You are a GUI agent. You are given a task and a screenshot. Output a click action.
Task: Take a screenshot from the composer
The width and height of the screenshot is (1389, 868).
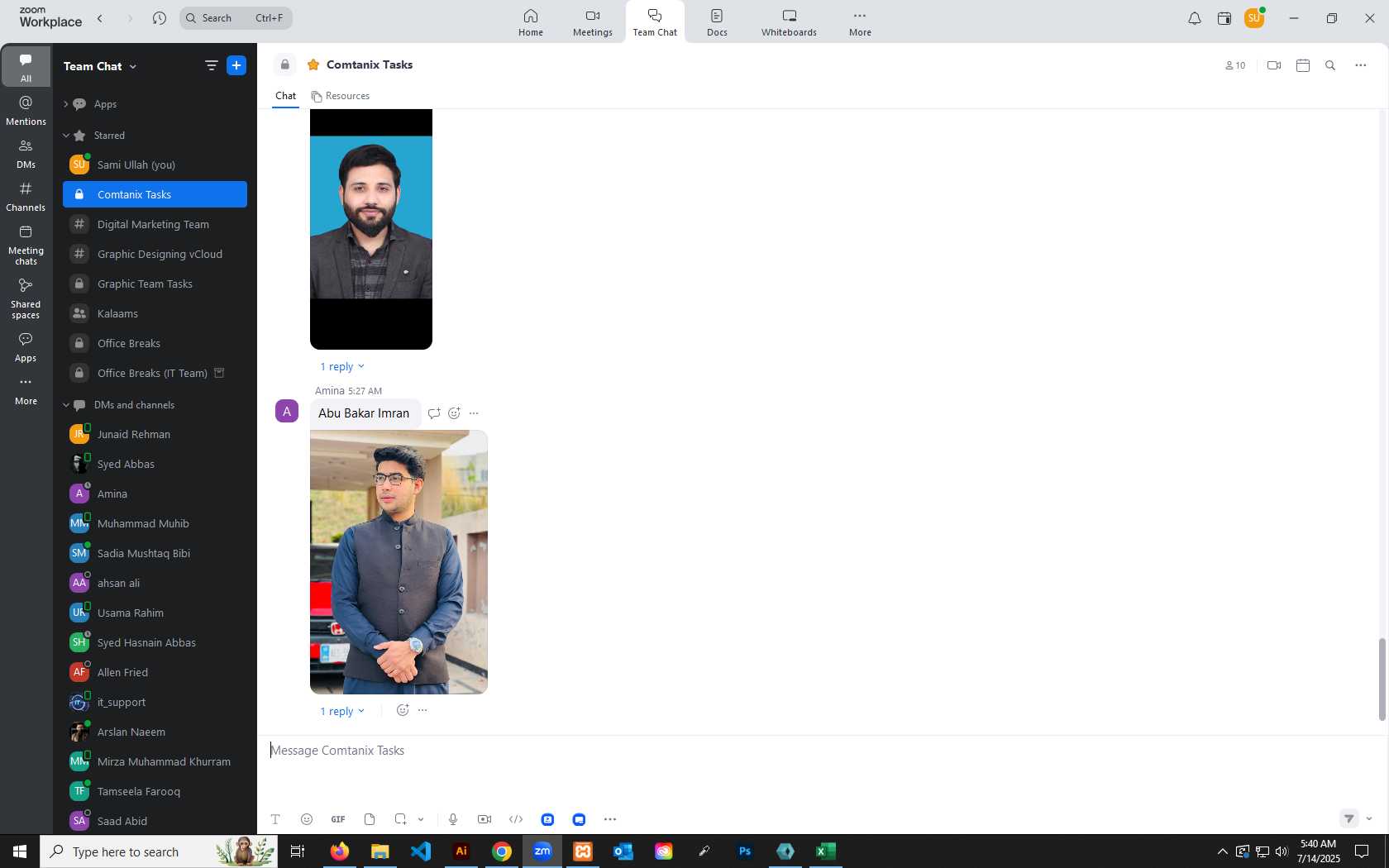click(400, 819)
